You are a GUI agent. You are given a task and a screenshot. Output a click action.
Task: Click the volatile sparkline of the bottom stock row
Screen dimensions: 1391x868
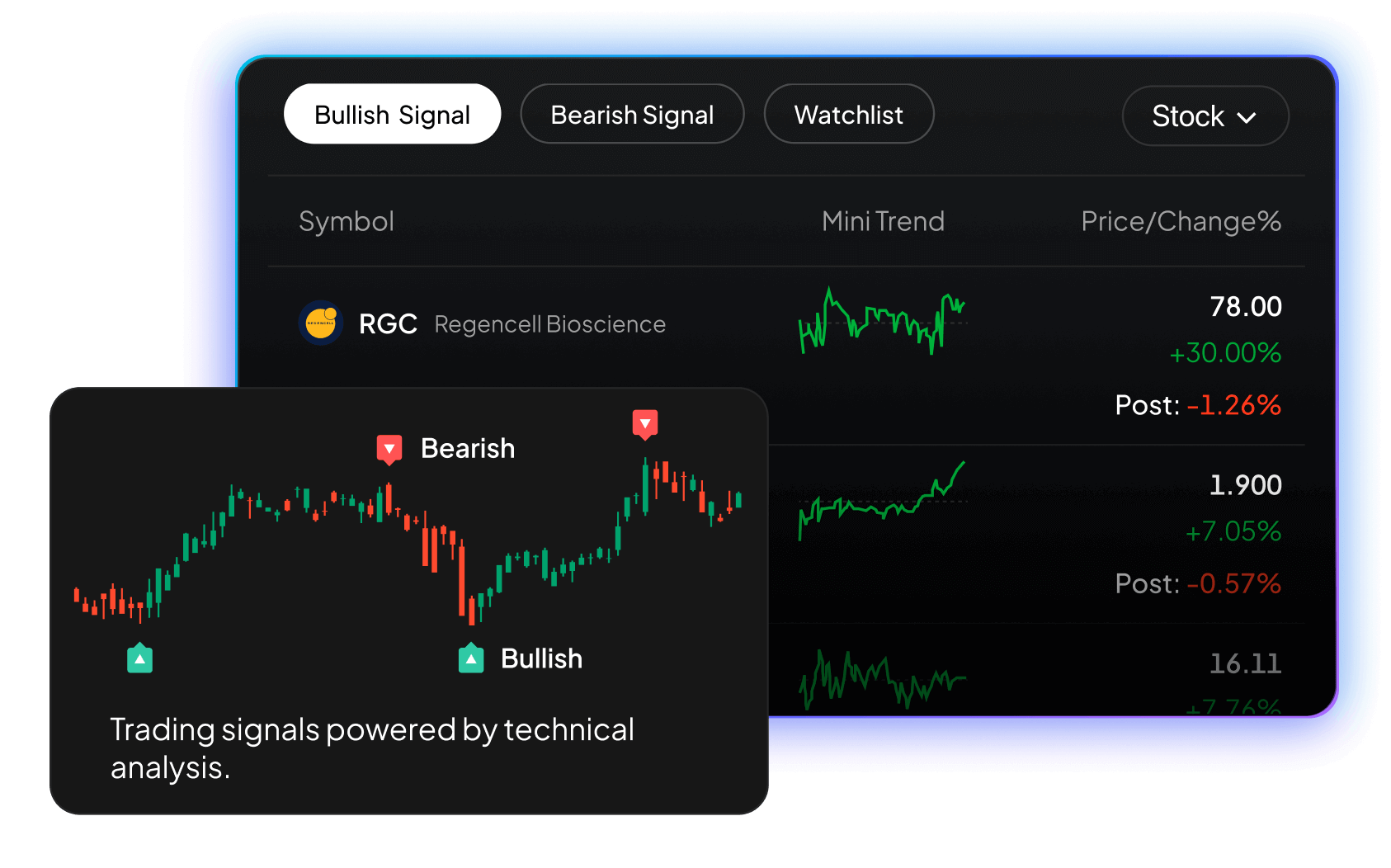click(883, 675)
